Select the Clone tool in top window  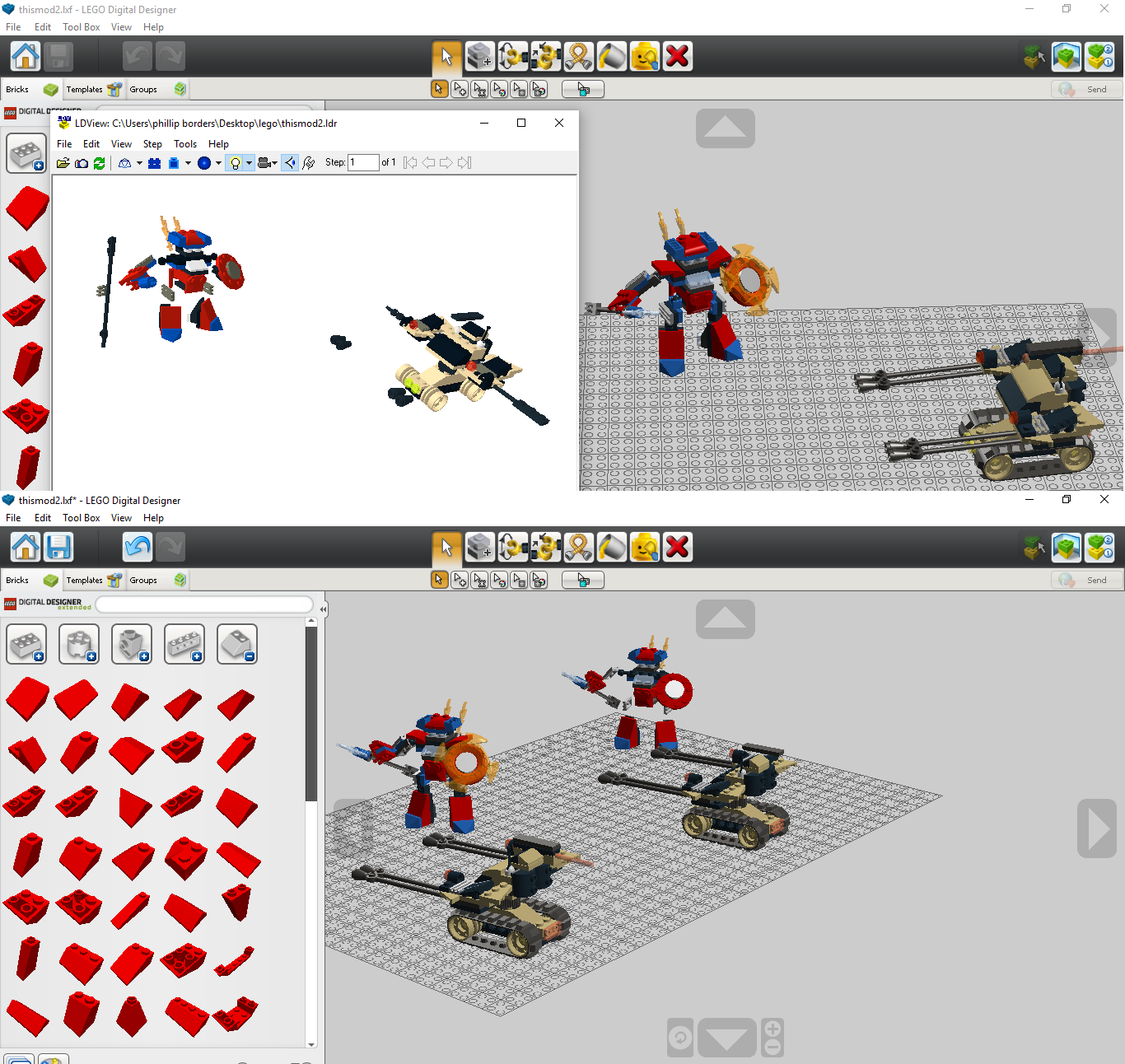(480, 56)
